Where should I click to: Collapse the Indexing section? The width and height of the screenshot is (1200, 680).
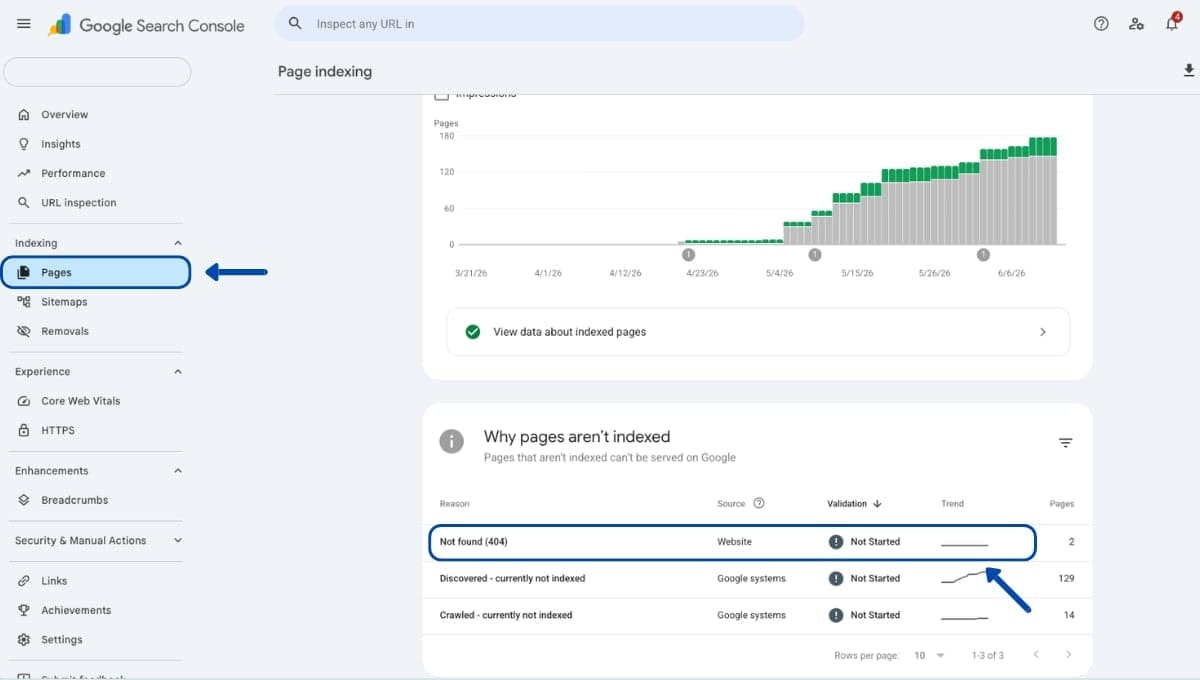[x=178, y=243]
